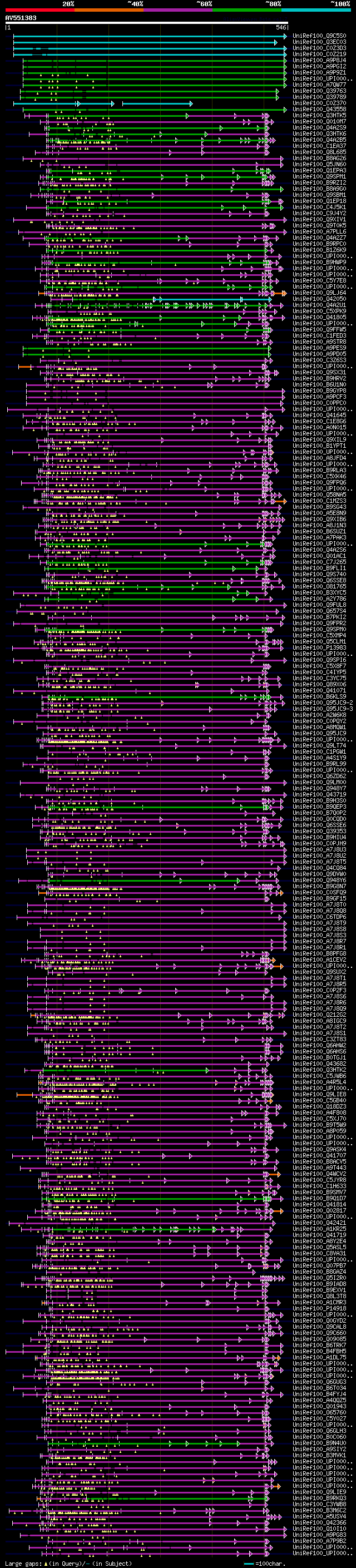Open hit UniRef100_C4J5K1
The image size is (356, 1568).
tap(319, 207)
